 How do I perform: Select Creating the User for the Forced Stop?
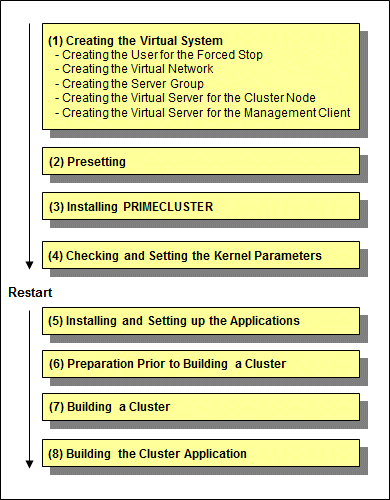(159, 55)
